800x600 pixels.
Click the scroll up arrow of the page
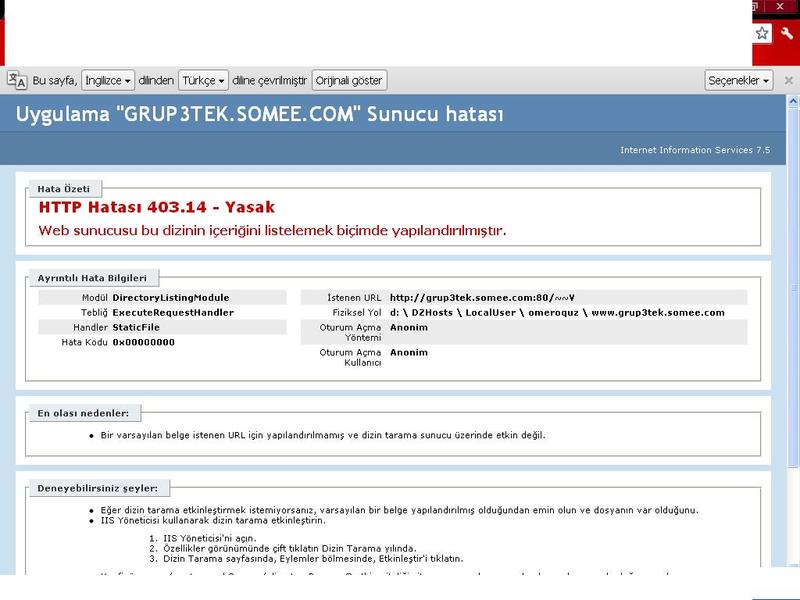tap(792, 103)
